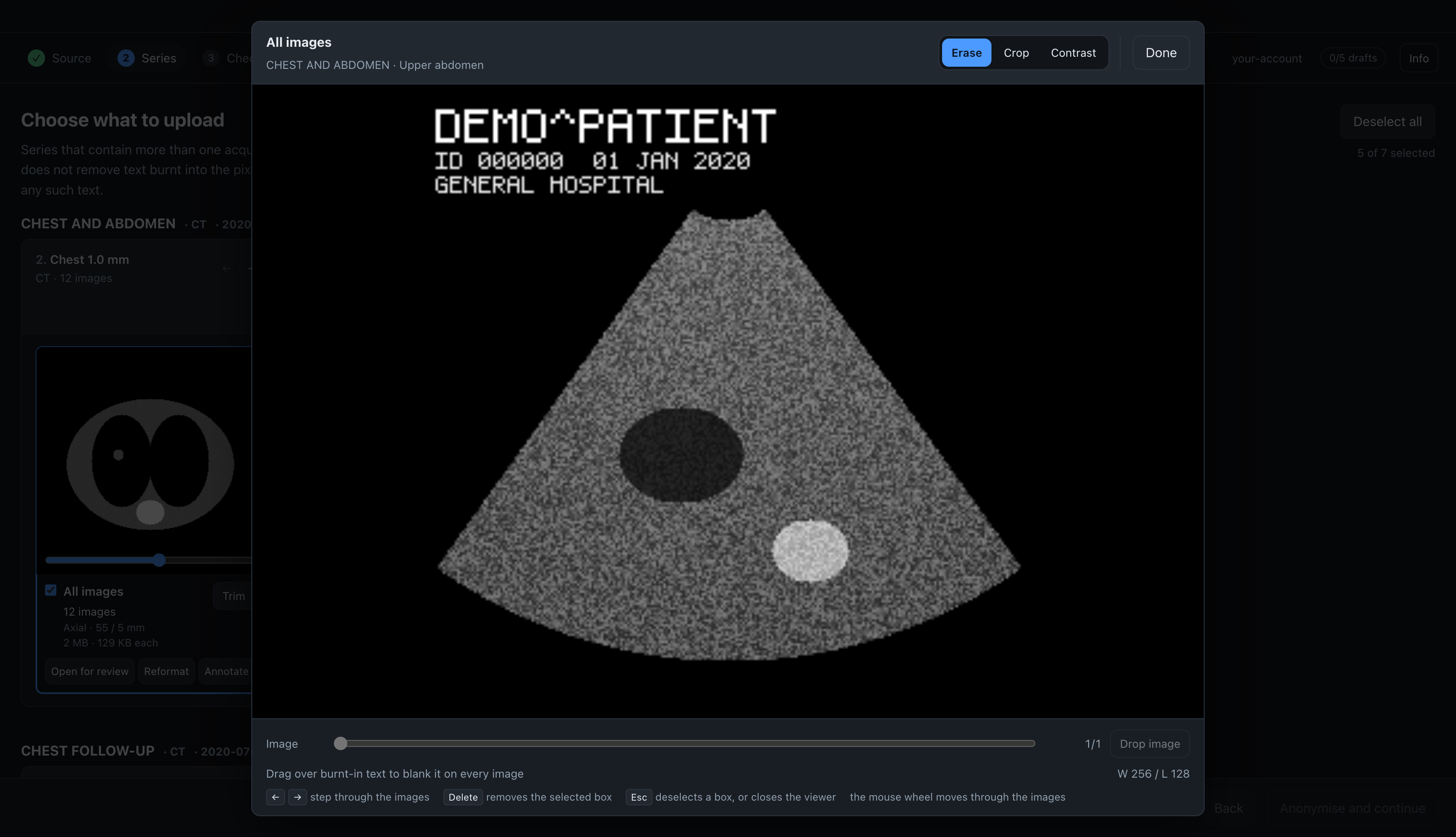The image size is (1456, 837).
Task: Click the Chest 1.0 mm series title
Action: pyautogui.click(x=89, y=260)
